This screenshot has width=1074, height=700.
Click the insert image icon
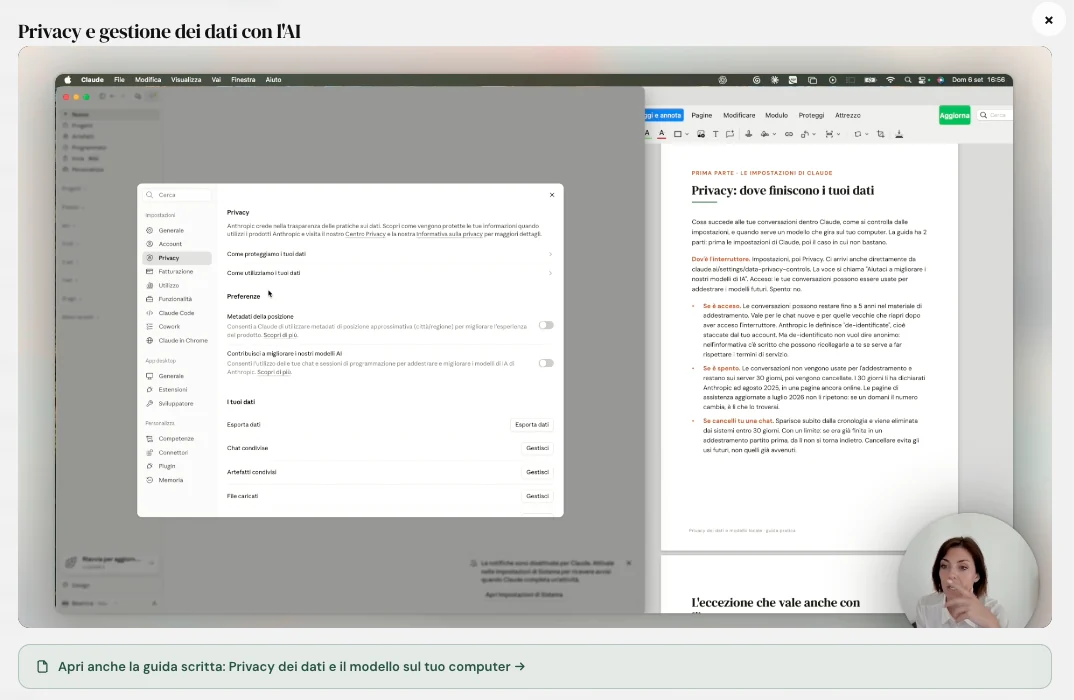tap(701, 134)
